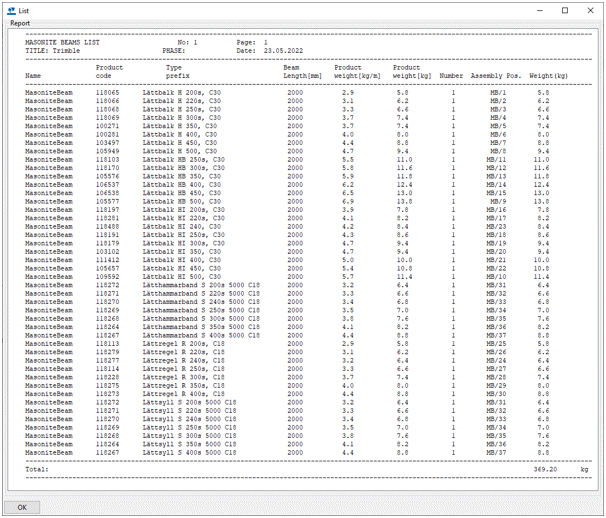Click the 'No: 1' report number
The height and width of the screenshot is (518, 606).
click(187, 43)
